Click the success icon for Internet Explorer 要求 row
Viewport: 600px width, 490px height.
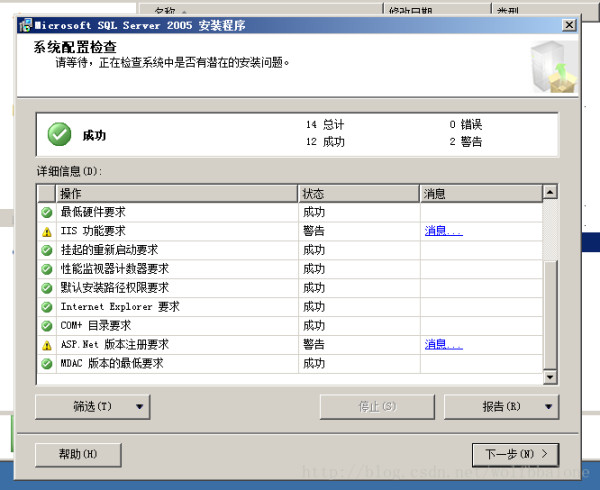coord(47,307)
